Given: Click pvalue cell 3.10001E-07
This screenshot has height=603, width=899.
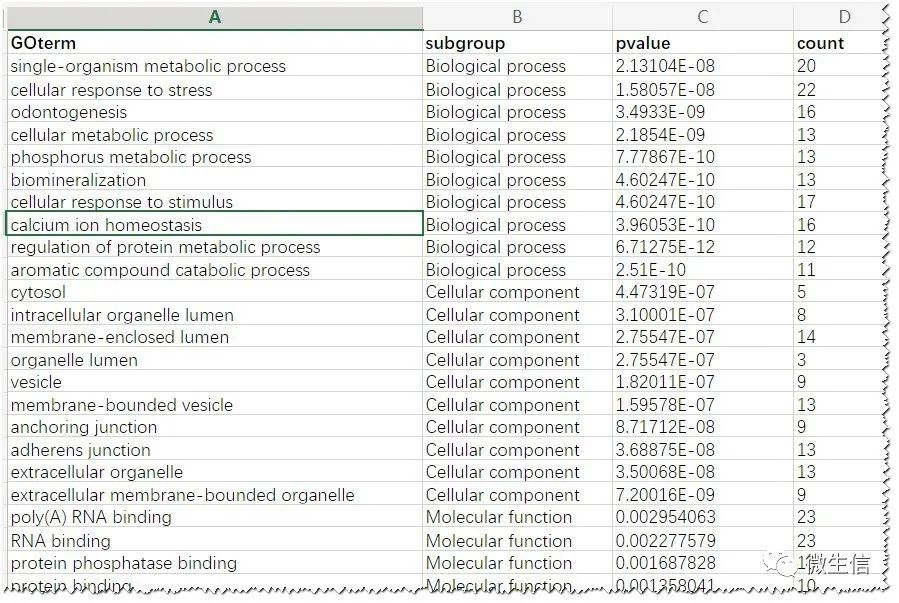Looking at the screenshot, I should [x=702, y=315].
